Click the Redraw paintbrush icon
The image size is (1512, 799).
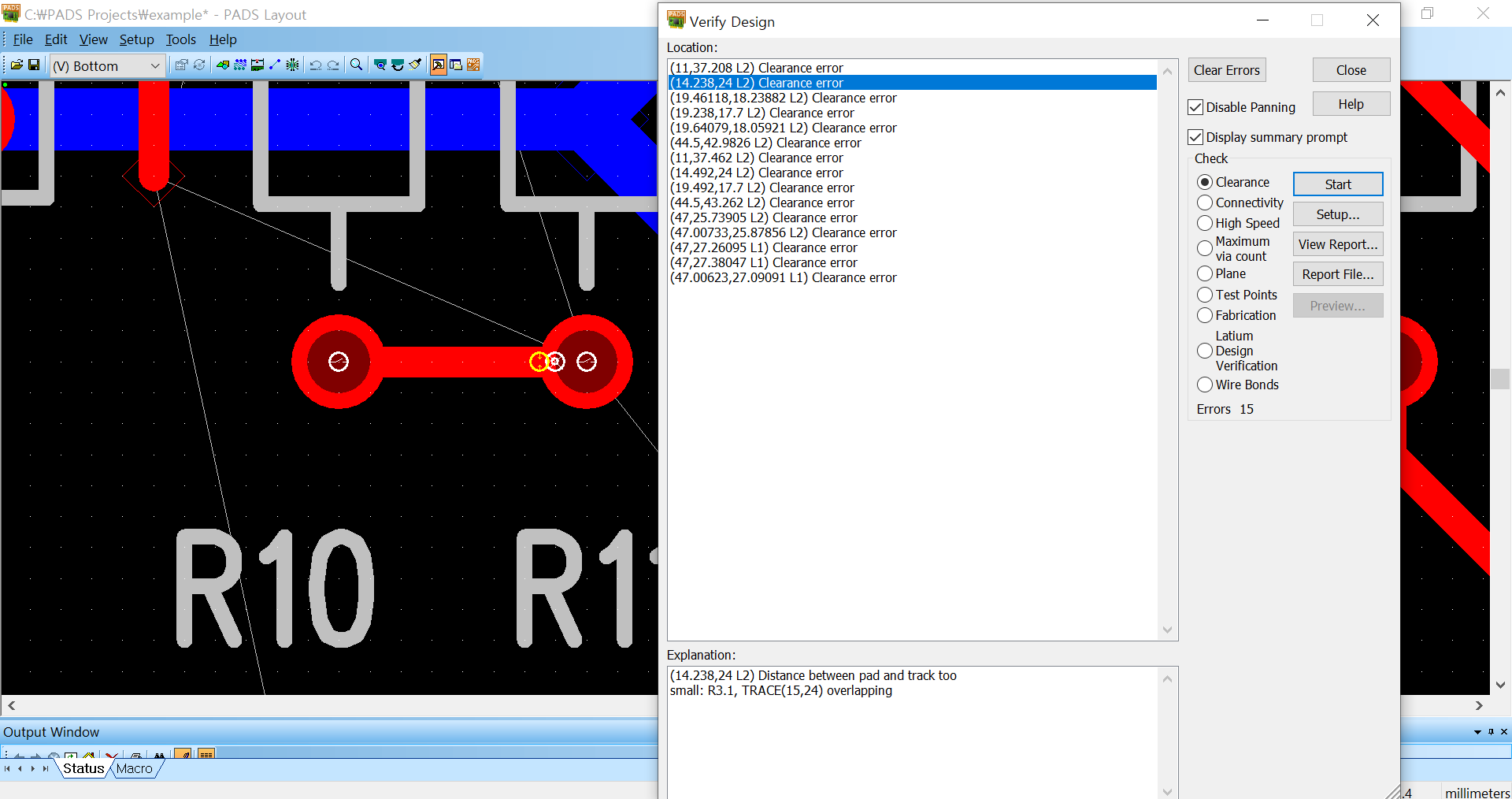415,65
